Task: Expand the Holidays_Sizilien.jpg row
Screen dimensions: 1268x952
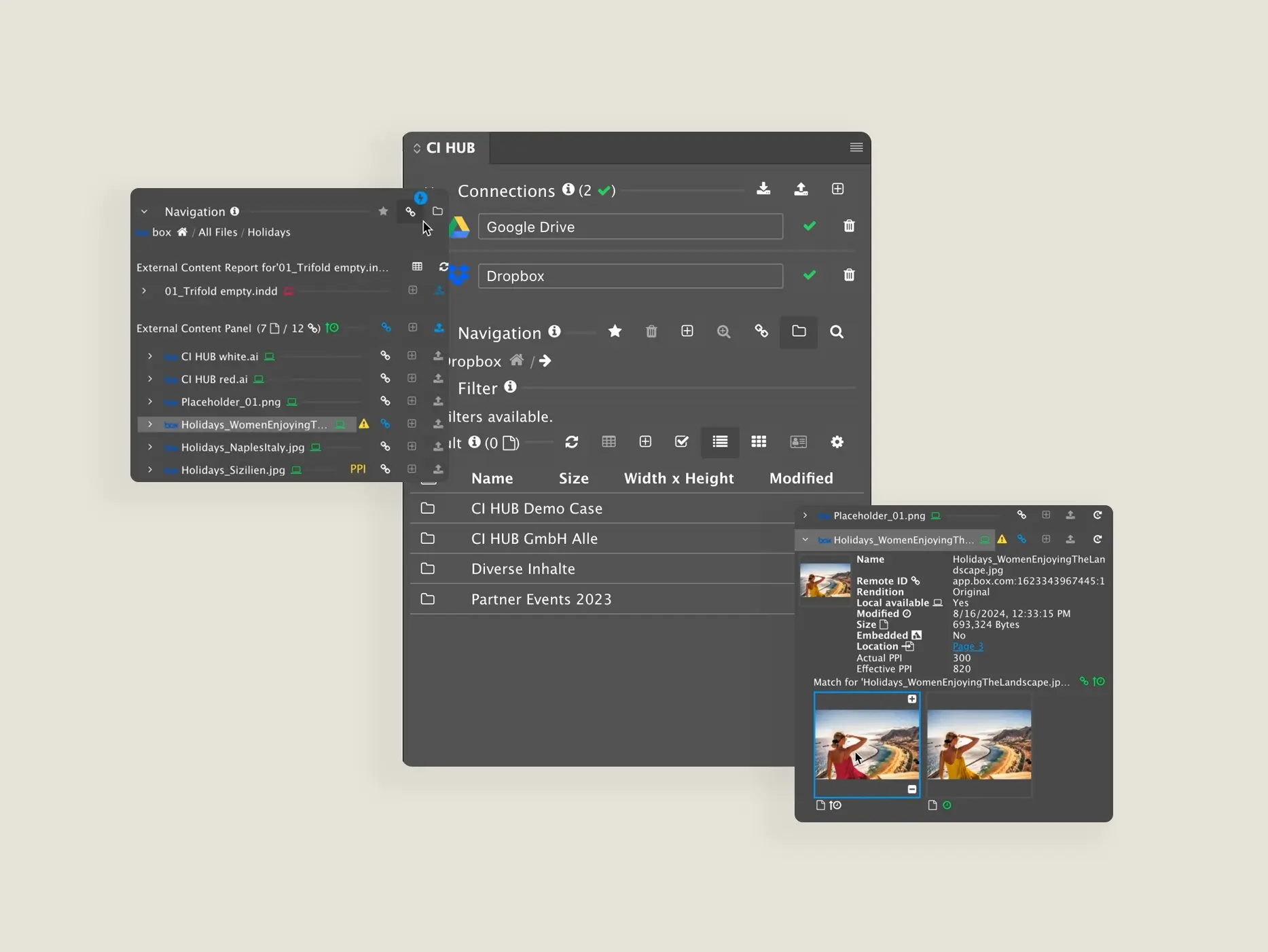Action: [x=150, y=469]
